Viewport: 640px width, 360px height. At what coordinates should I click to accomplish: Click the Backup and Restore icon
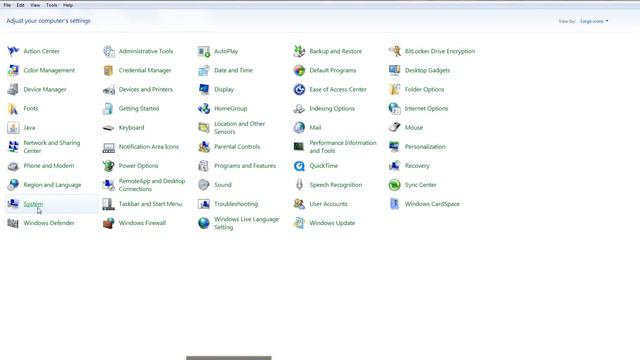299,51
